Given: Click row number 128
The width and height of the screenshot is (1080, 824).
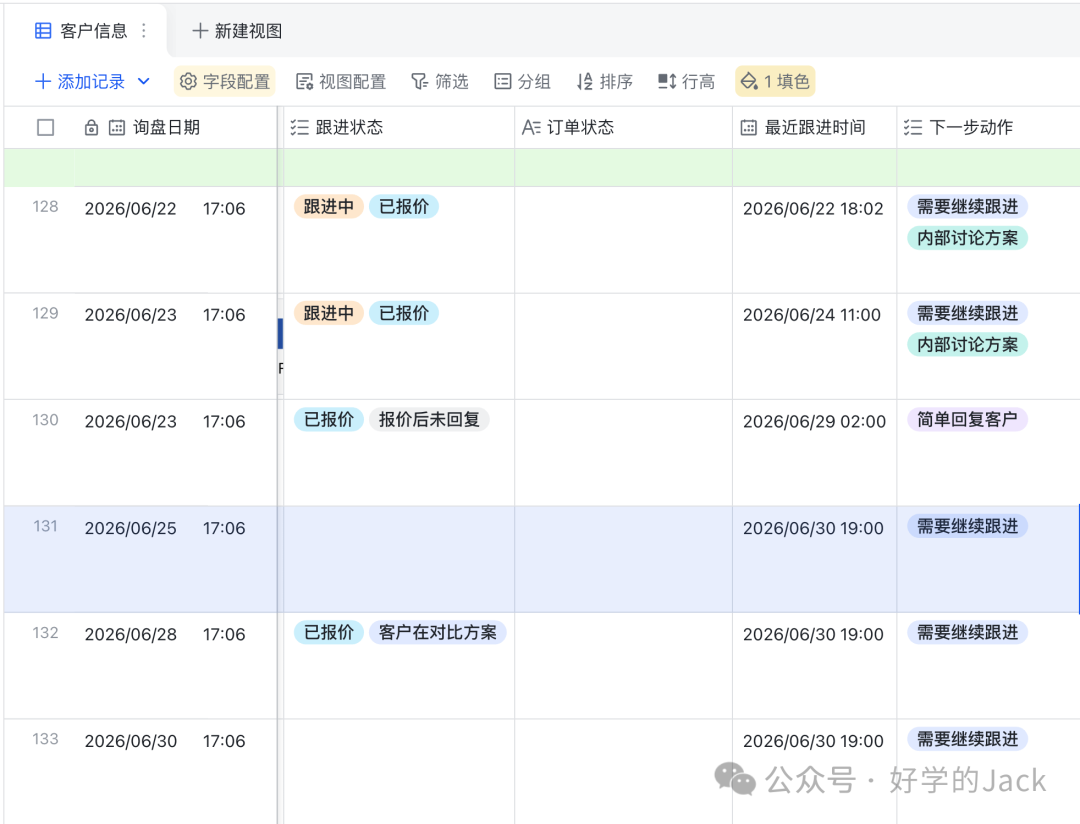Looking at the screenshot, I should (x=45, y=207).
